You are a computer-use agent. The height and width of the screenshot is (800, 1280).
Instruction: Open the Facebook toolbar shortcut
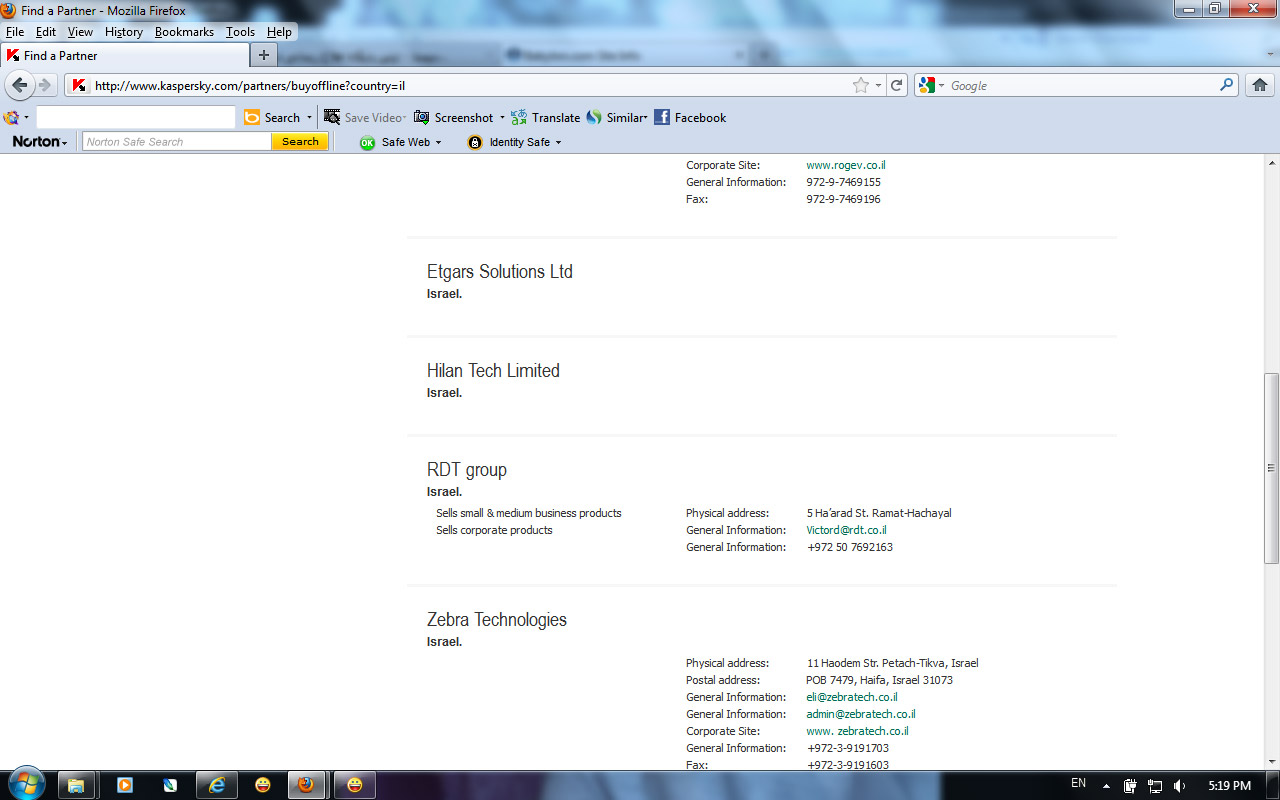tap(690, 117)
